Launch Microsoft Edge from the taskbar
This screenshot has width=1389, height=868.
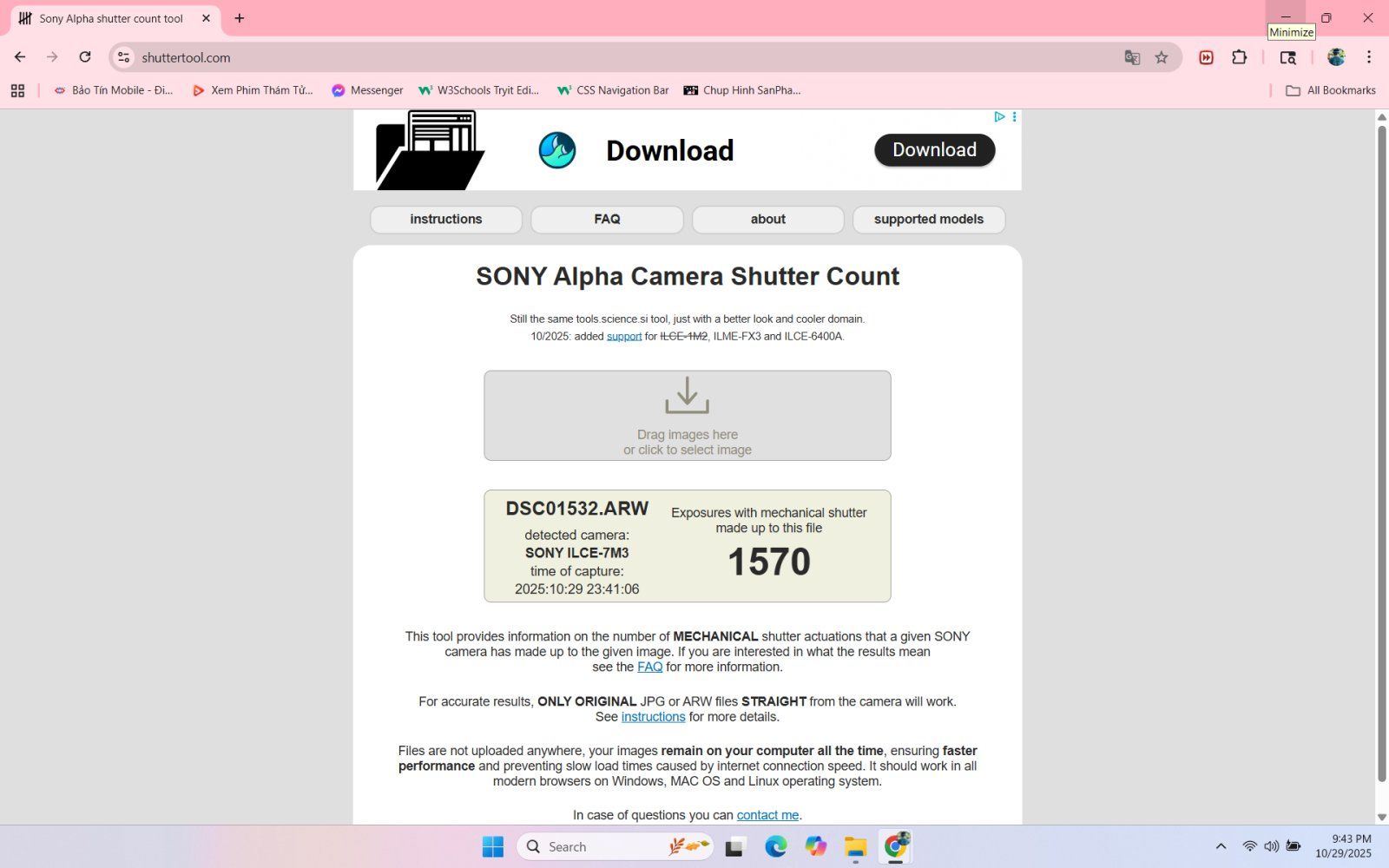(x=775, y=846)
